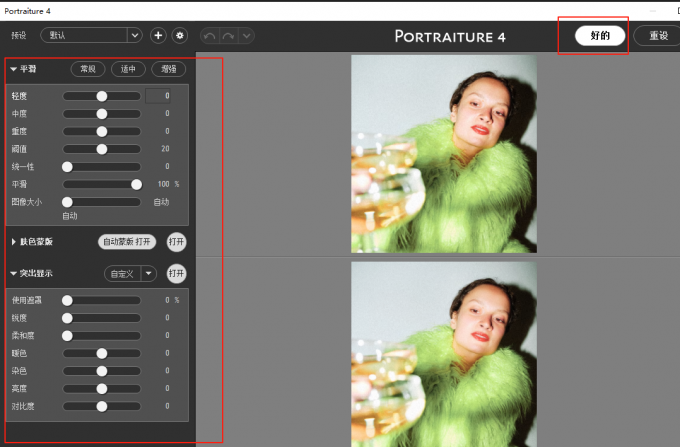Image resolution: width=680 pixels, height=447 pixels.
Task: Click the add preset plus icon
Action: pyautogui.click(x=158, y=35)
